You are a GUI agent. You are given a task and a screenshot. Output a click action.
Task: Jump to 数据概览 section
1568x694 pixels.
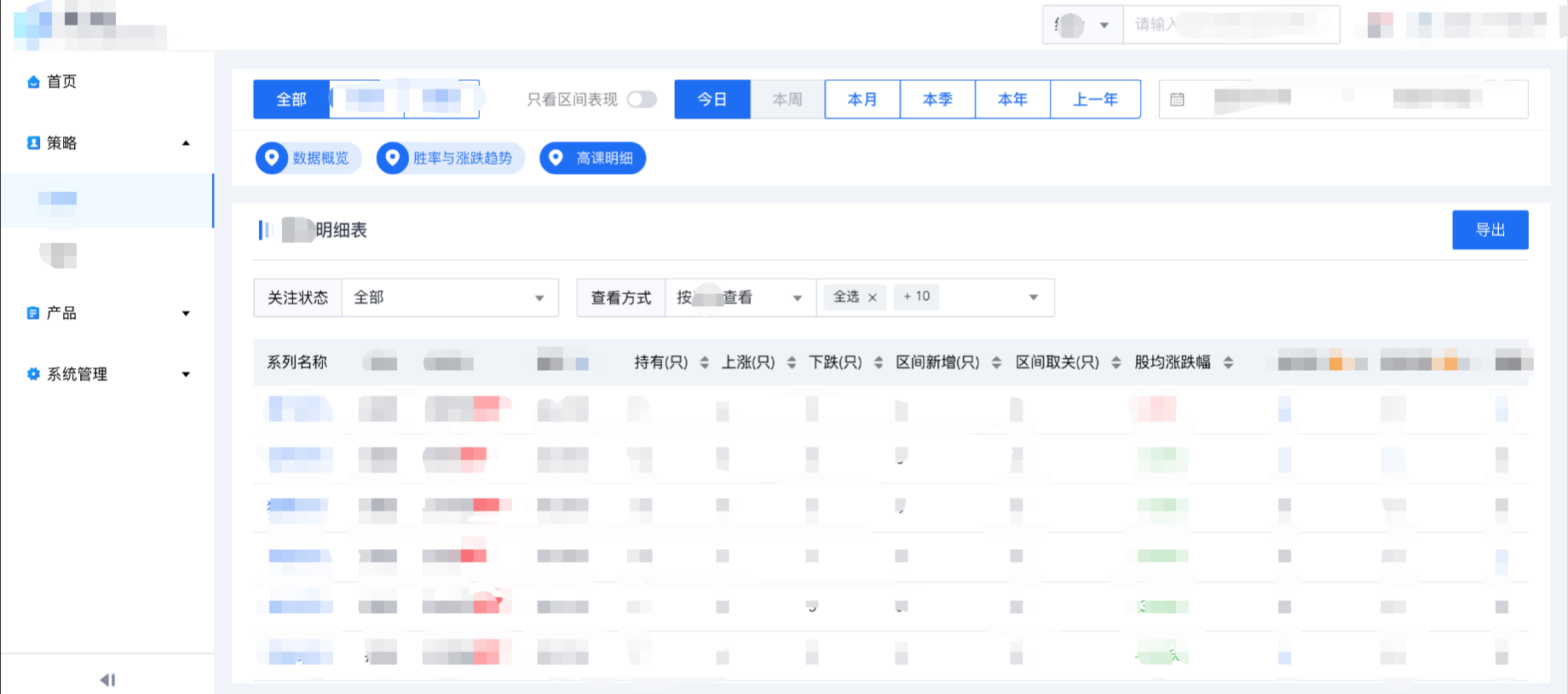tap(309, 158)
